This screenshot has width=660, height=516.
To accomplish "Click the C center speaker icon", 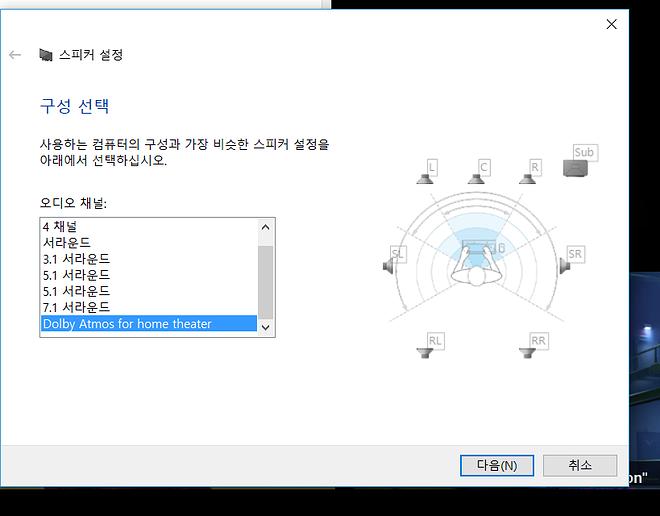I will tap(476, 179).
